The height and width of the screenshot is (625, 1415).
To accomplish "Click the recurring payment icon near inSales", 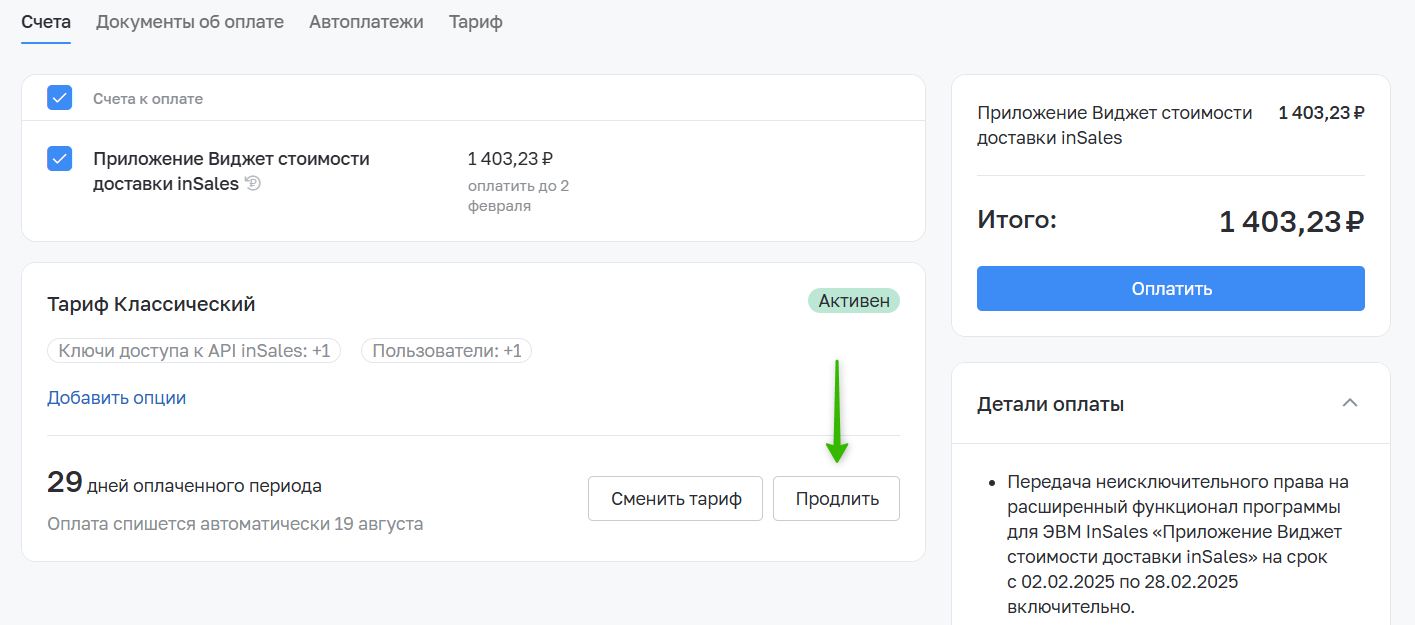I will coord(253,183).
